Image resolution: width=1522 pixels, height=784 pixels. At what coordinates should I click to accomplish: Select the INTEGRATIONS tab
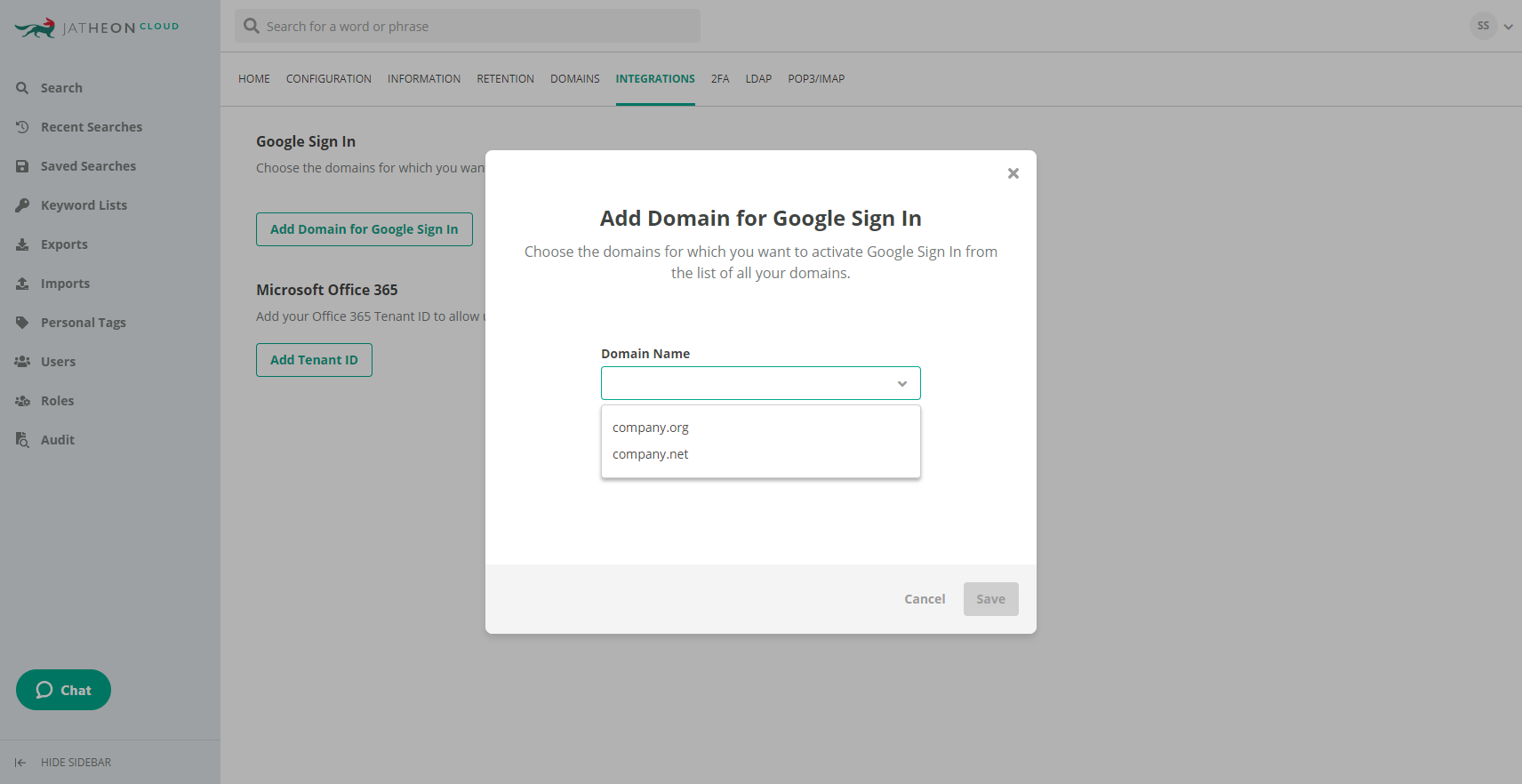pos(655,79)
